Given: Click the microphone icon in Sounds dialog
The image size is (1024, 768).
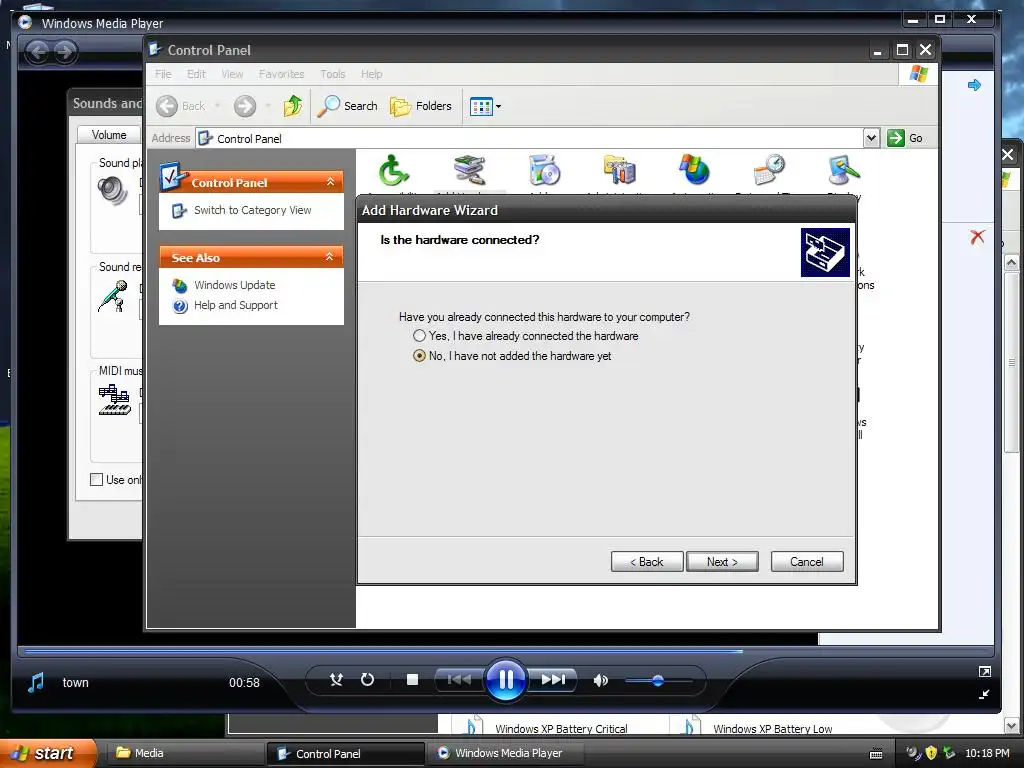Looking at the screenshot, I should pos(113,296).
